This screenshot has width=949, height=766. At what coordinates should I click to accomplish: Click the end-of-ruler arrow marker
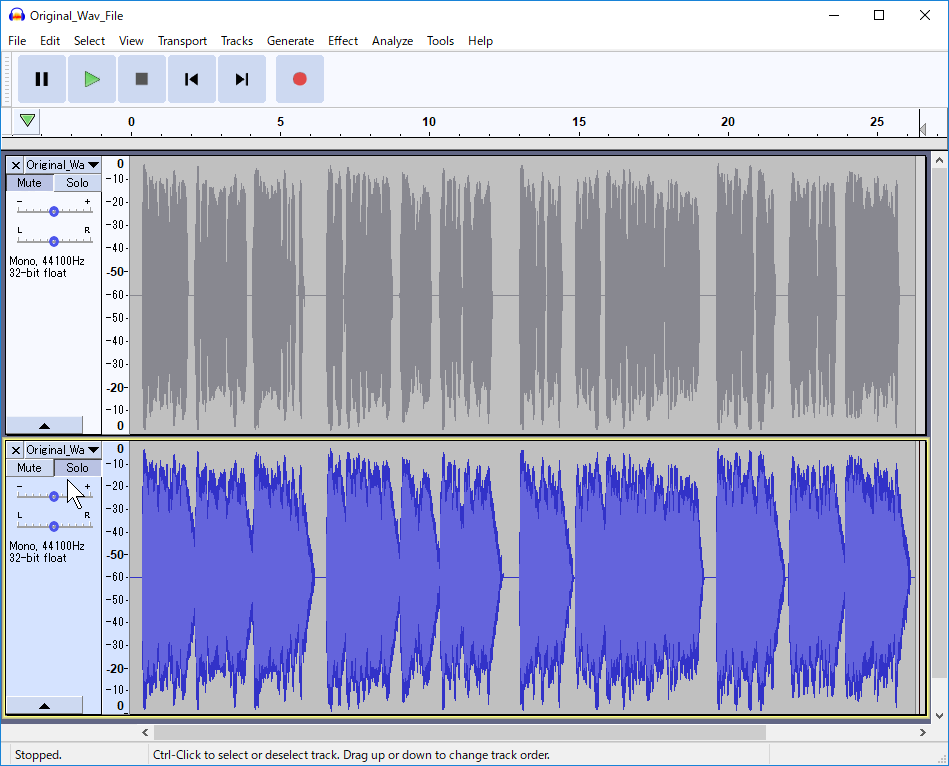tap(922, 129)
